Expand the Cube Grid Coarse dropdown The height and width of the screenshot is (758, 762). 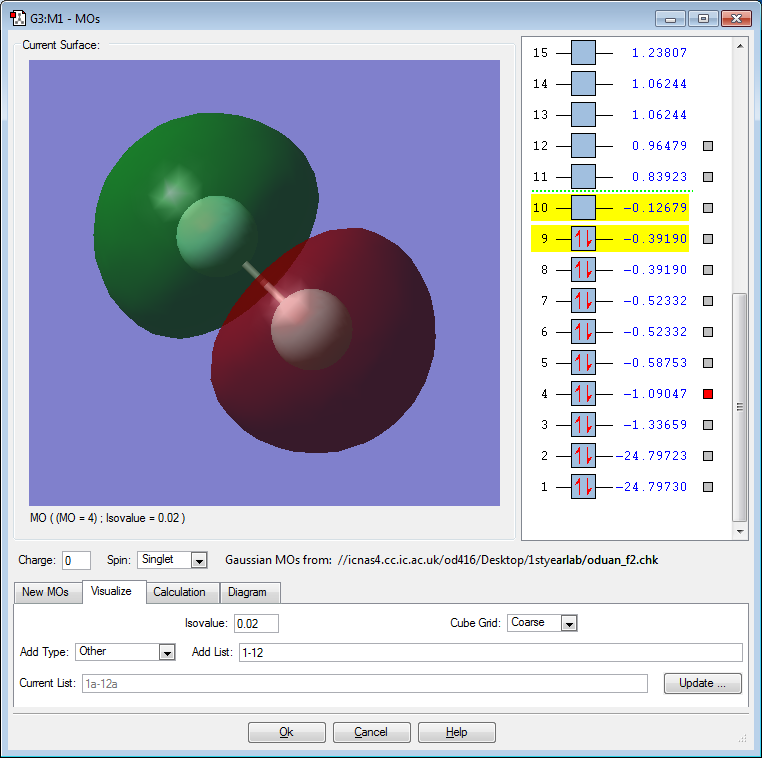pos(569,623)
